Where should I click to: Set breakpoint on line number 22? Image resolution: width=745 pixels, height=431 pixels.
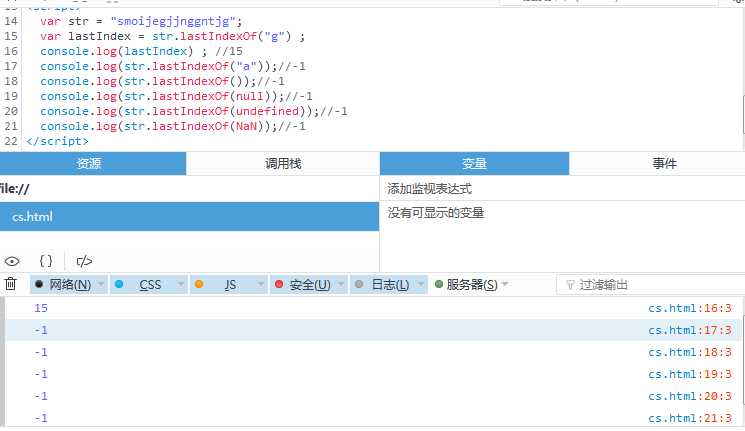pyautogui.click(x=11, y=141)
